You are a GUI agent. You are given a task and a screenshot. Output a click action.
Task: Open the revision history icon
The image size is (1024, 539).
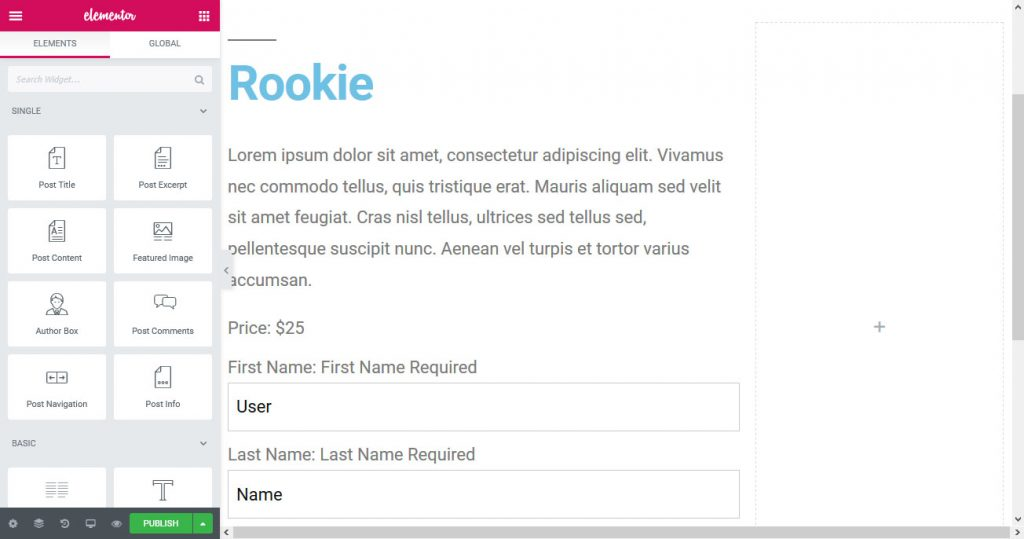pos(65,523)
